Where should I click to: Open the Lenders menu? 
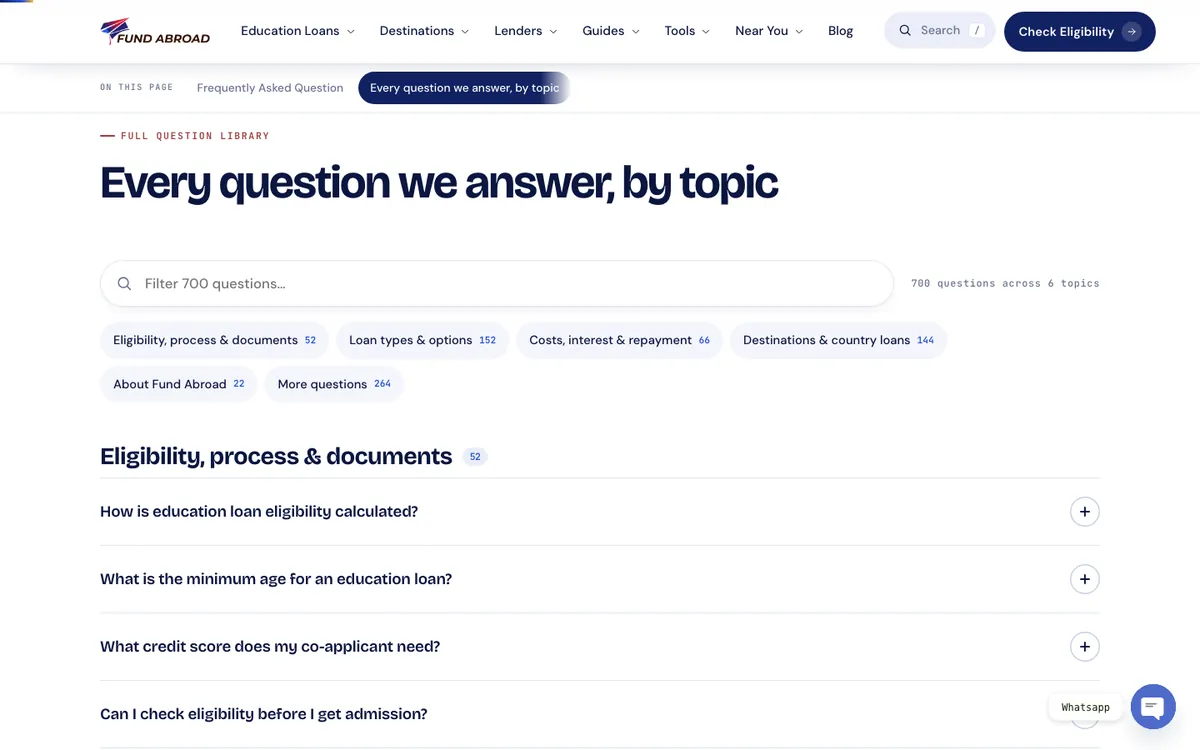(x=526, y=31)
